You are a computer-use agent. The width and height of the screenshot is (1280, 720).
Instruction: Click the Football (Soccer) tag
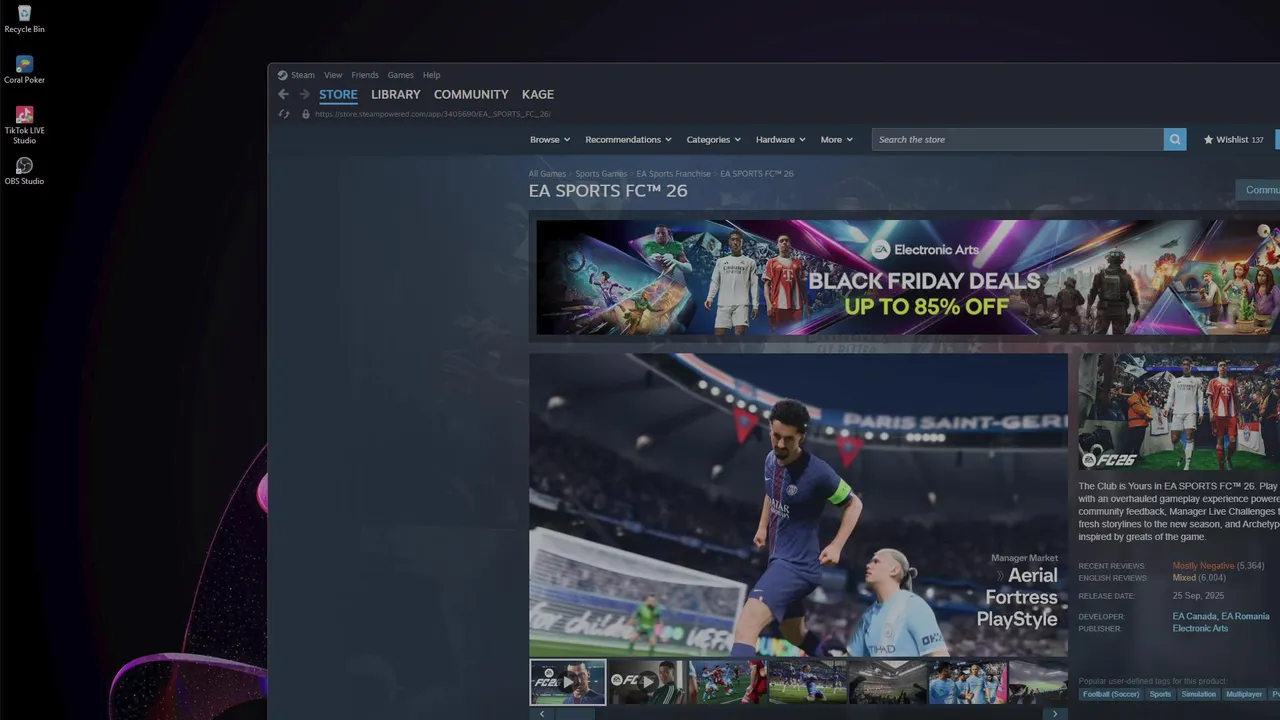click(1111, 694)
